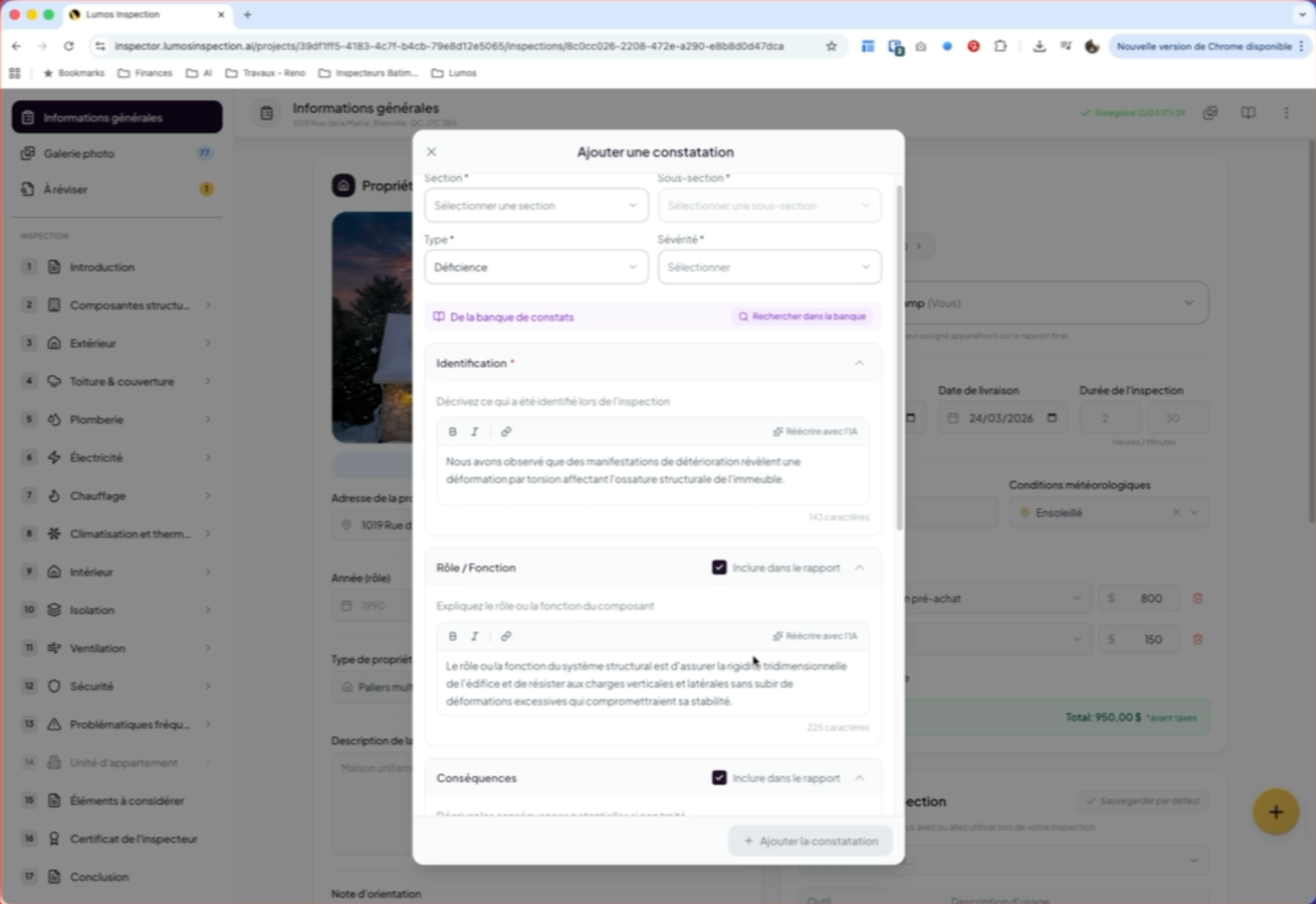
Task: Insert a link in the Identification editor
Action: point(506,432)
